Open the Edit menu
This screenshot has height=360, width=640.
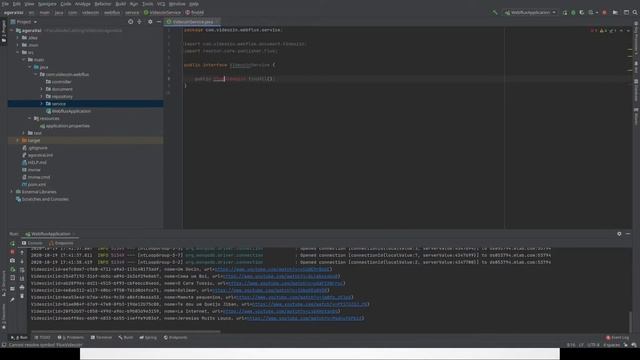(x=17, y=4)
